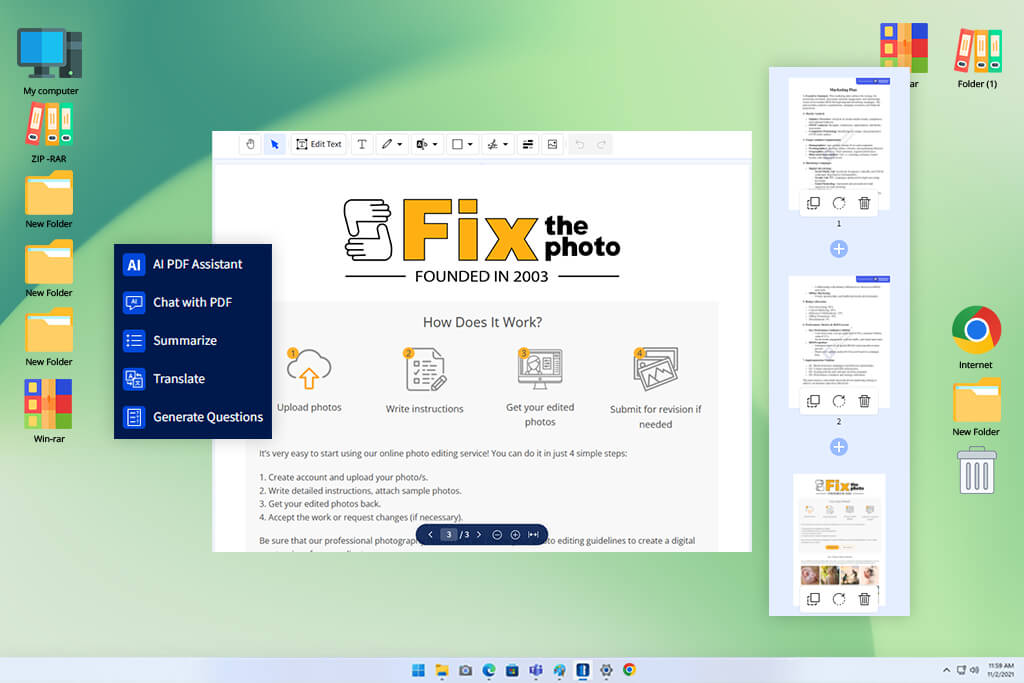Show hidden tray icons chevron

tap(946, 670)
